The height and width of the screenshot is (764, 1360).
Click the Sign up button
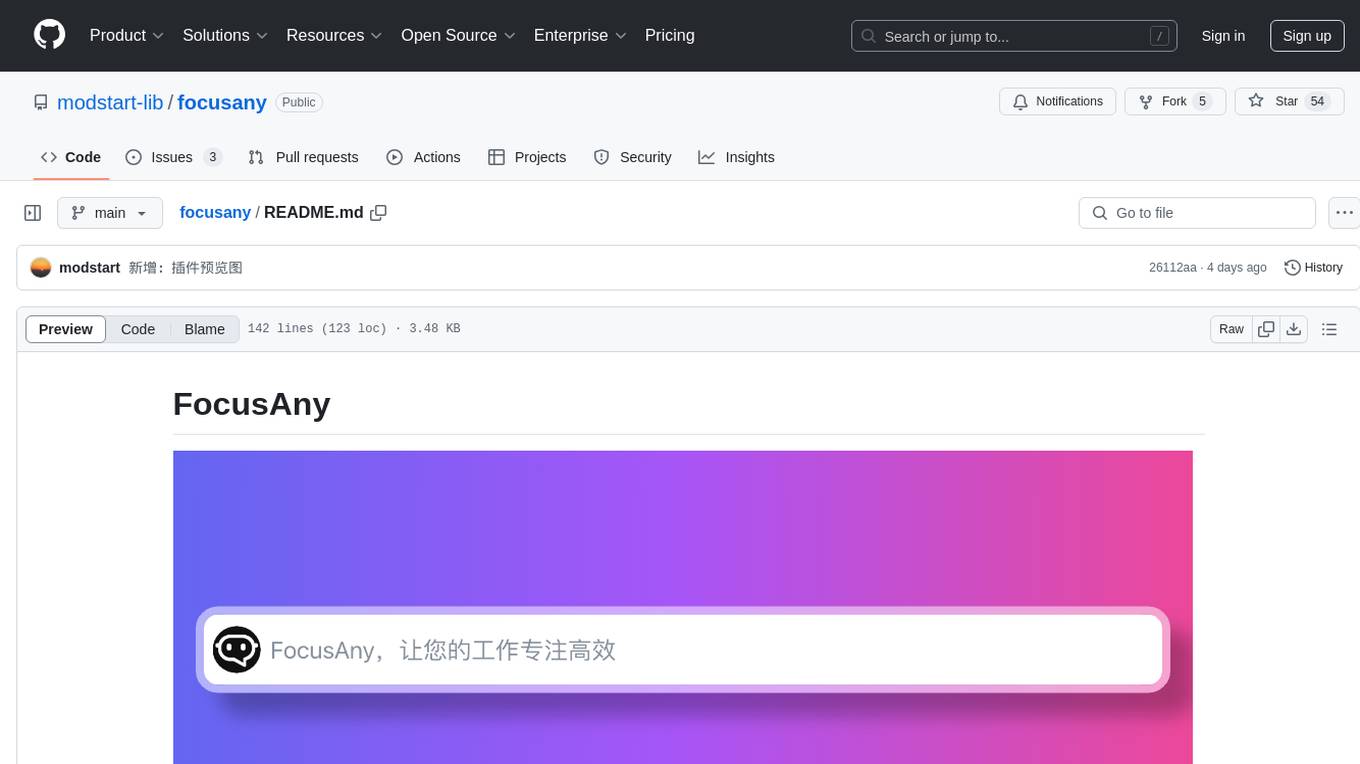tap(1307, 36)
